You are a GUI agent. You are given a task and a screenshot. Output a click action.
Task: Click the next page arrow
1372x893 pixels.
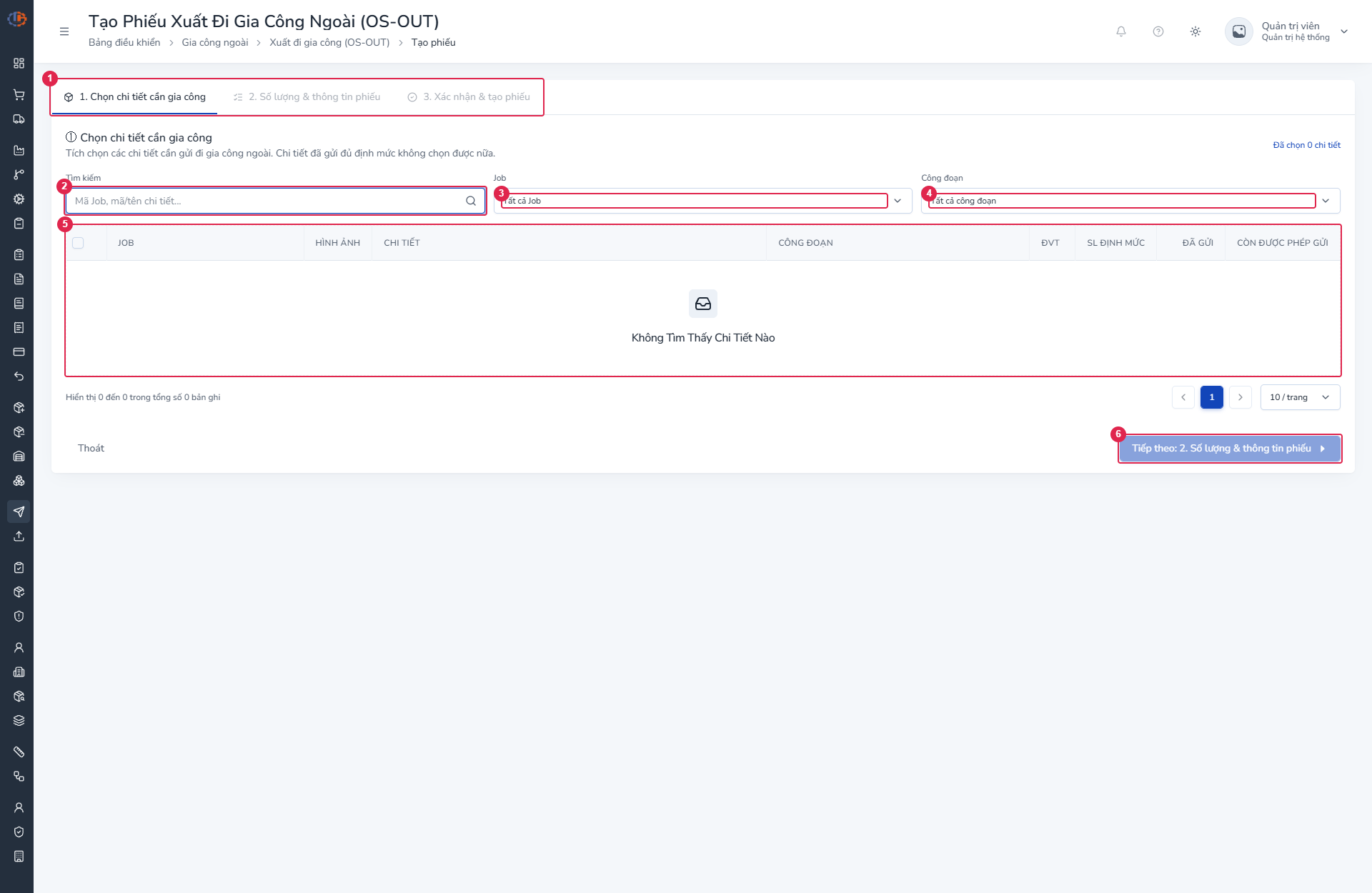point(1241,397)
